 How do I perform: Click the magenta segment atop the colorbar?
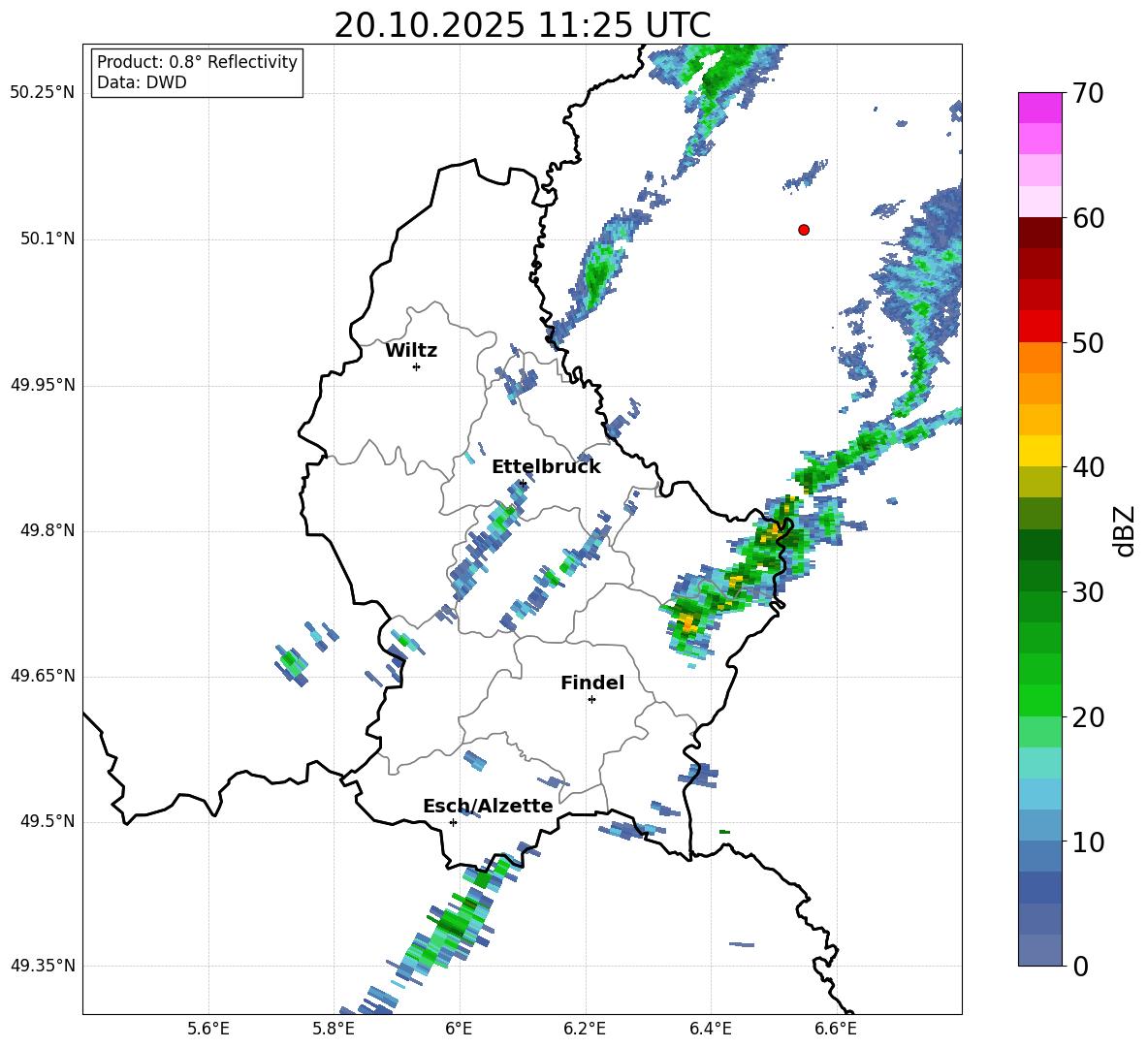pyautogui.click(x=1040, y=108)
